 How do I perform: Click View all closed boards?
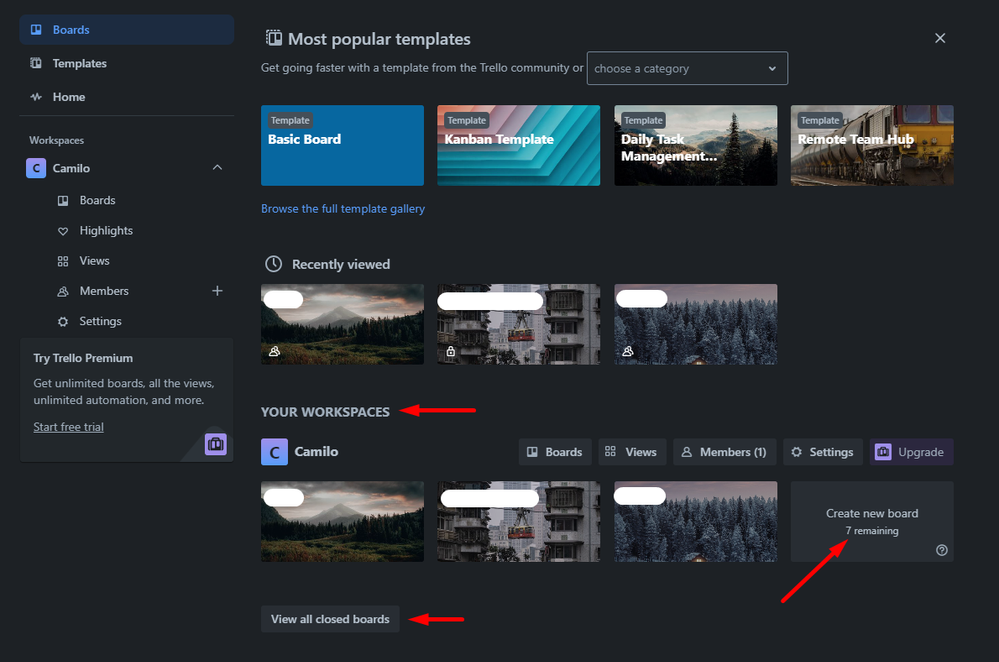pos(330,619)
